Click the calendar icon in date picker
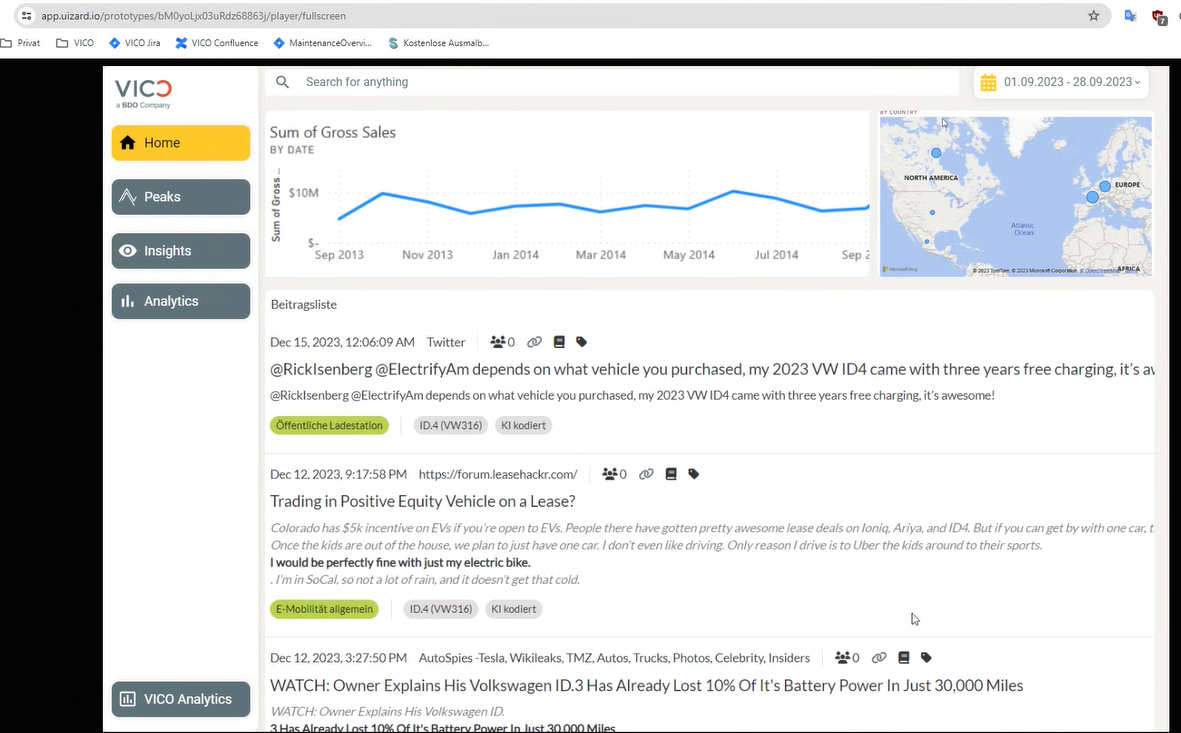This screenshot has height=733, width=1181. point(988,83)
